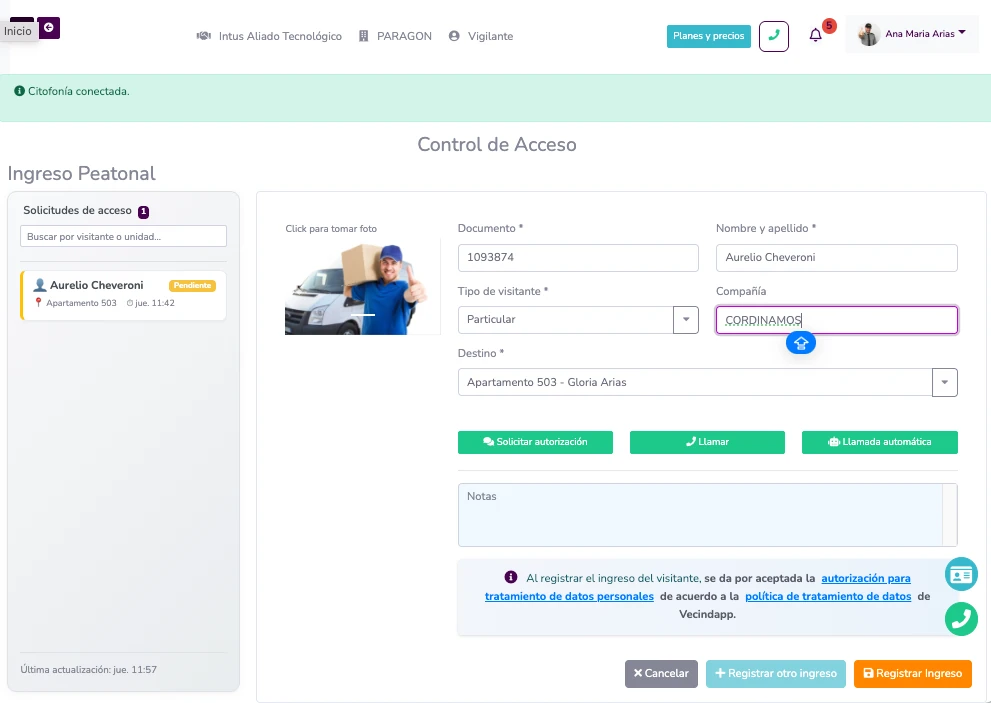Open the notifications bell with 5 alerts
The height and width of the screenshot is (703, 991).
(x=817, y=36)
